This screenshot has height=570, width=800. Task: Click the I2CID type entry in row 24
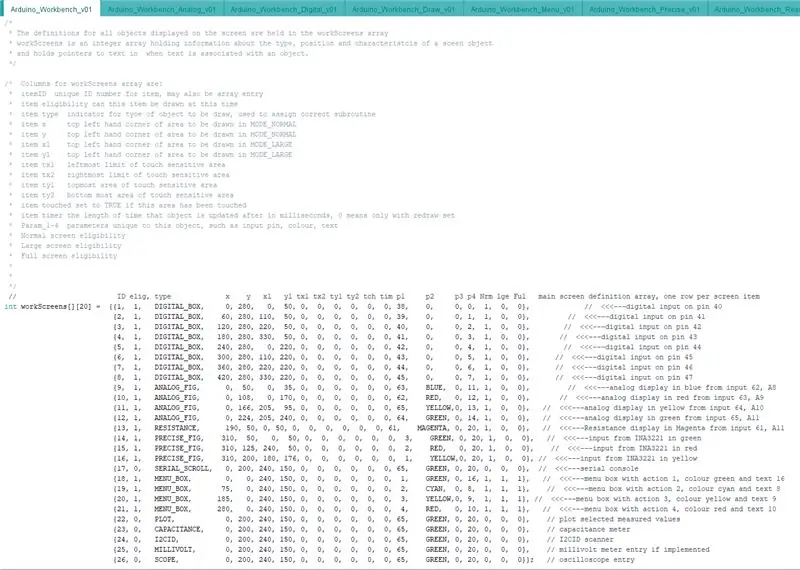pyautogui.click(x=166, y=539)
